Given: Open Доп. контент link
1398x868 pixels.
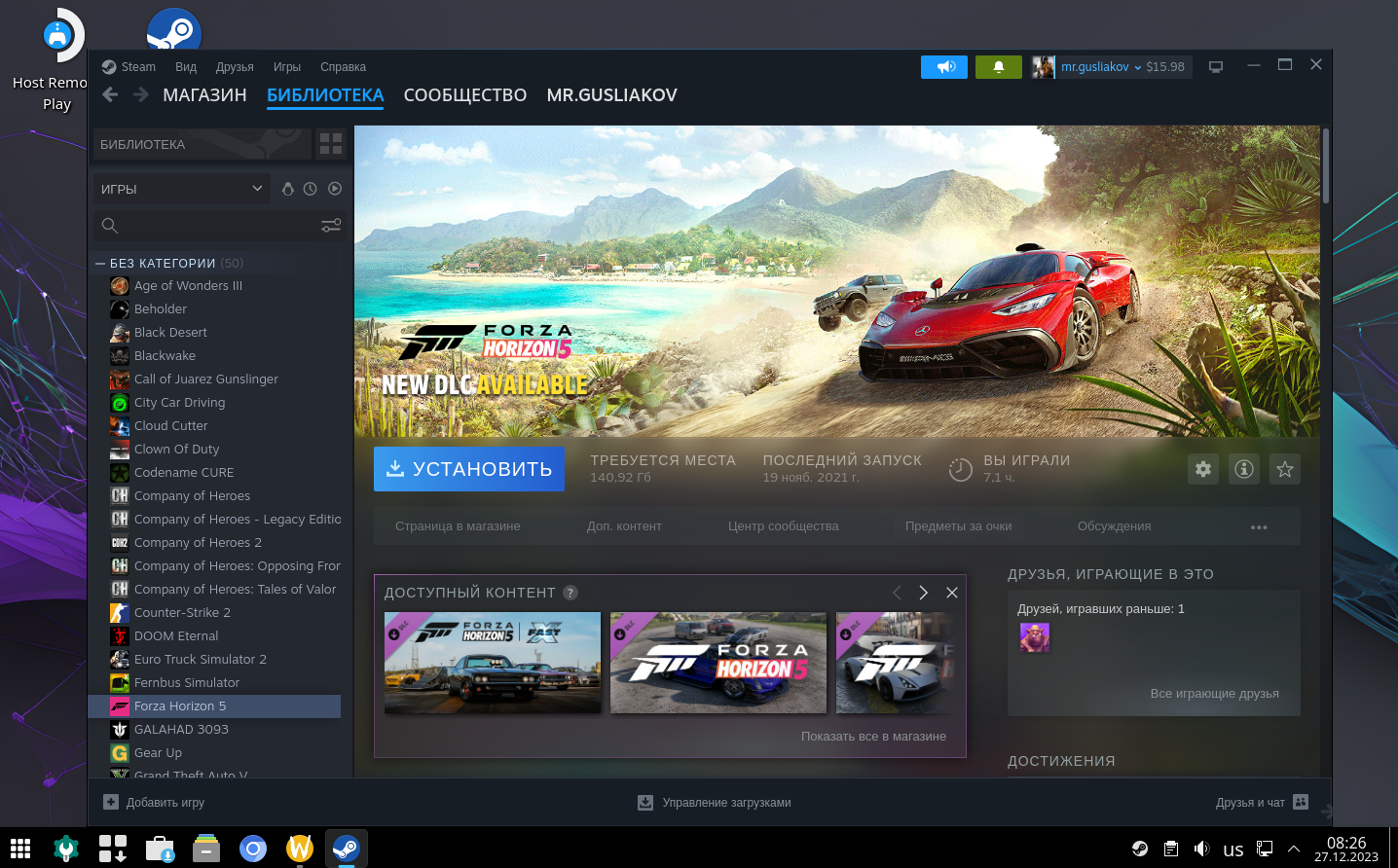Looking at the screenshot, I should [624, 526].
